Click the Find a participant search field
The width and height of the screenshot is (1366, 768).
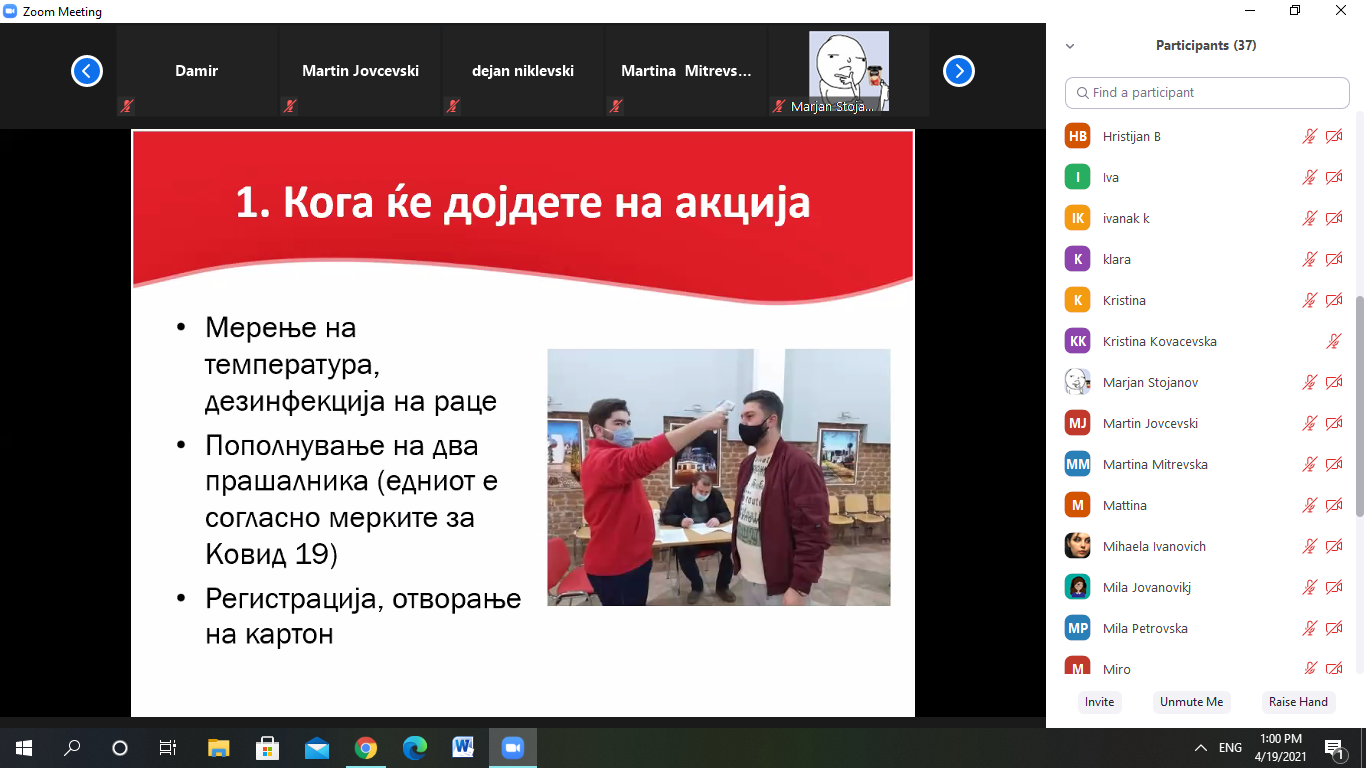(1207, 92)
